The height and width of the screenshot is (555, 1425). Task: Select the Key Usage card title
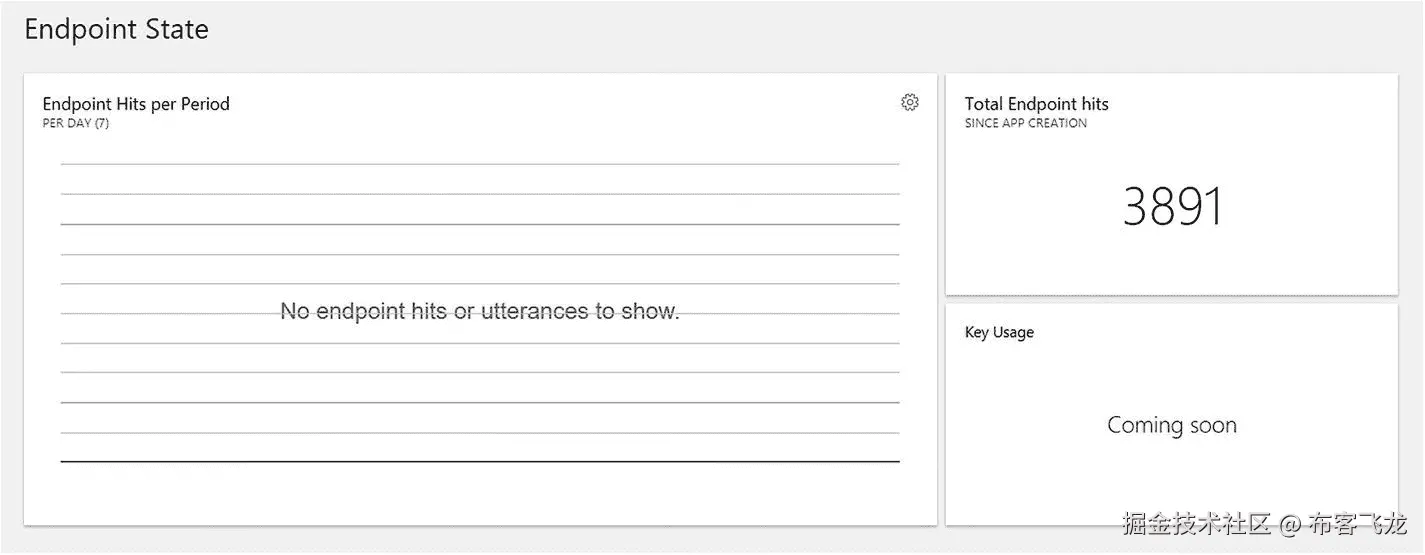click(999, 332)
